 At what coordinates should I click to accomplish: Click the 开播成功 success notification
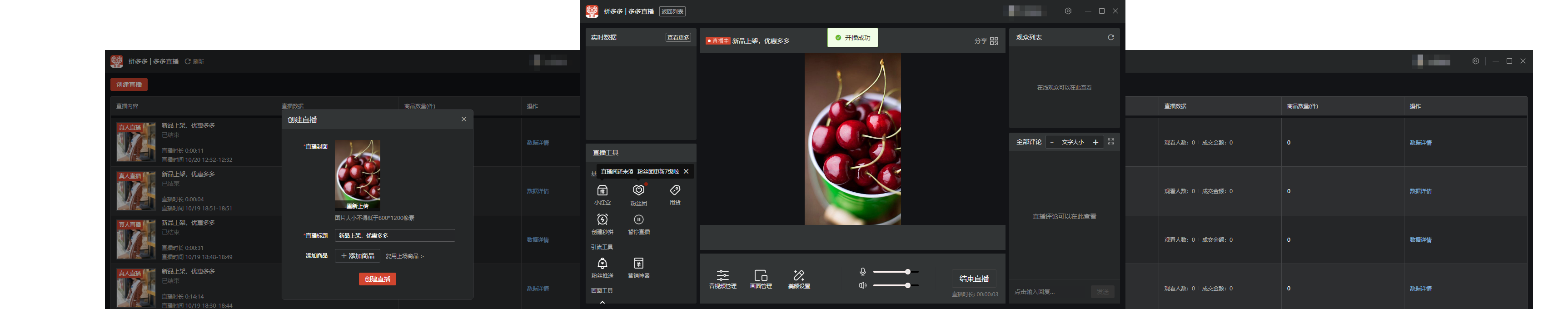click(852, 38)
